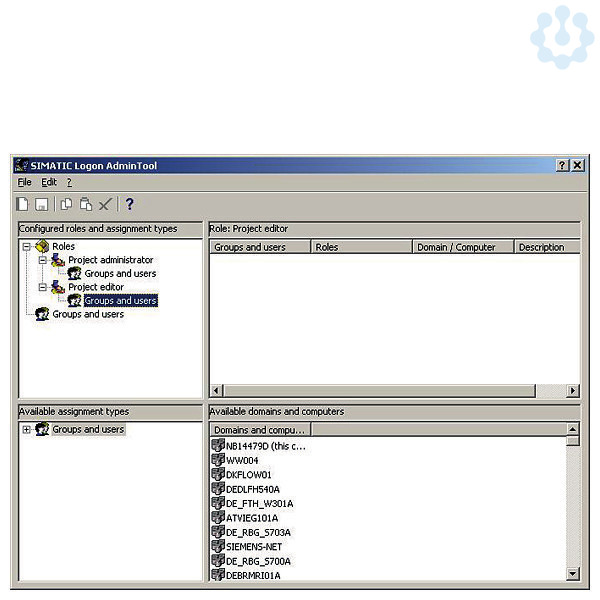Select the WW004 computer in the list
Screen dimensions: 600x600
(242, 460)
